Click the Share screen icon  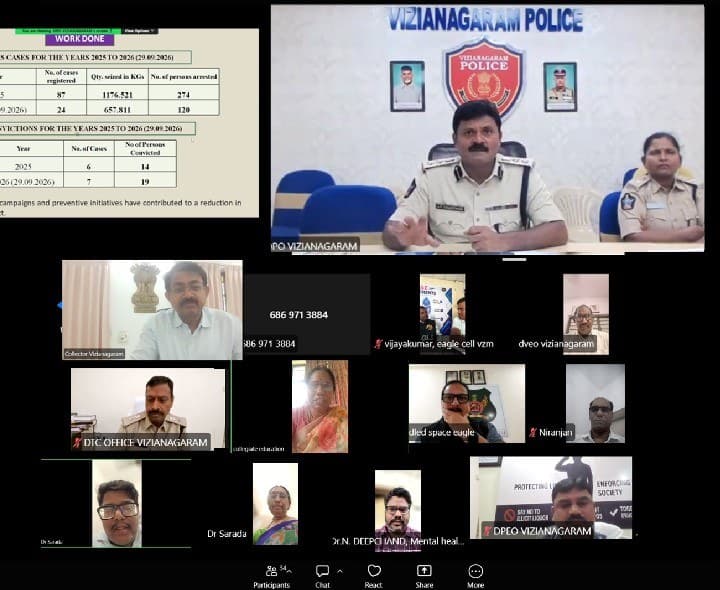pyautogui.click(x=424, y=571)
